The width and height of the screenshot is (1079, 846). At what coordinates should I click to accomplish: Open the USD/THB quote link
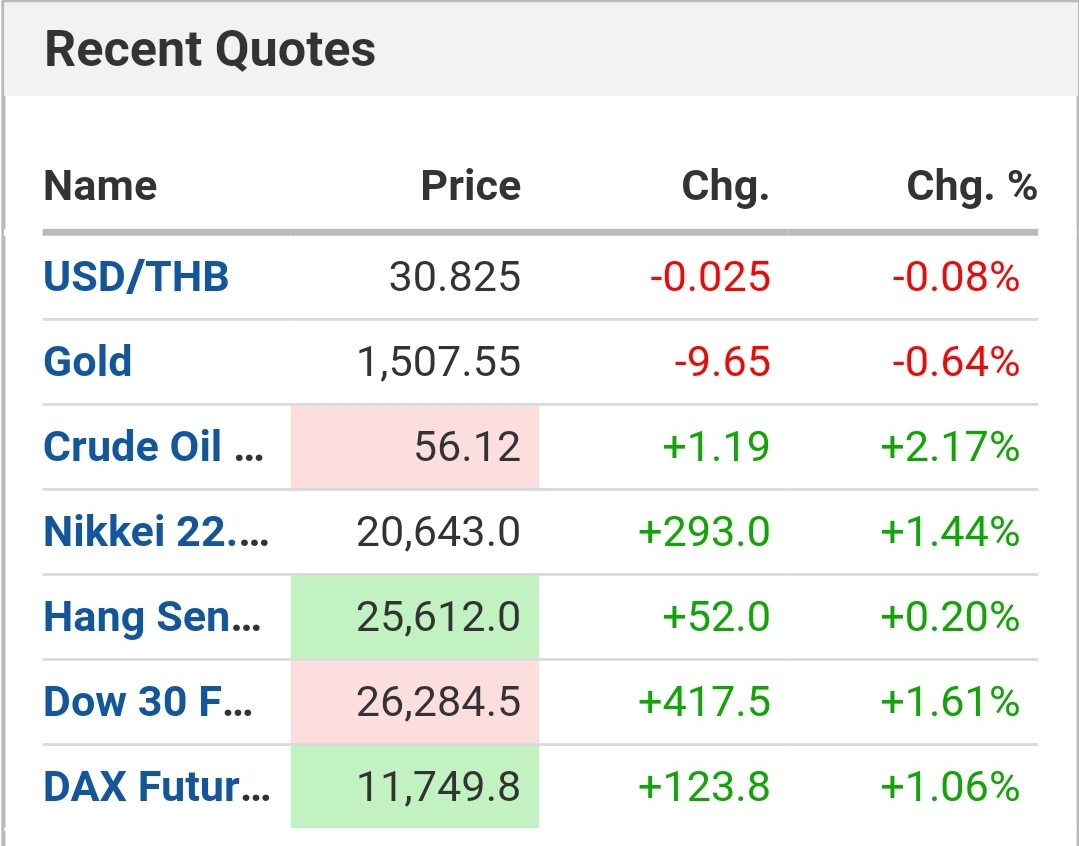click(x=136, y=276)
